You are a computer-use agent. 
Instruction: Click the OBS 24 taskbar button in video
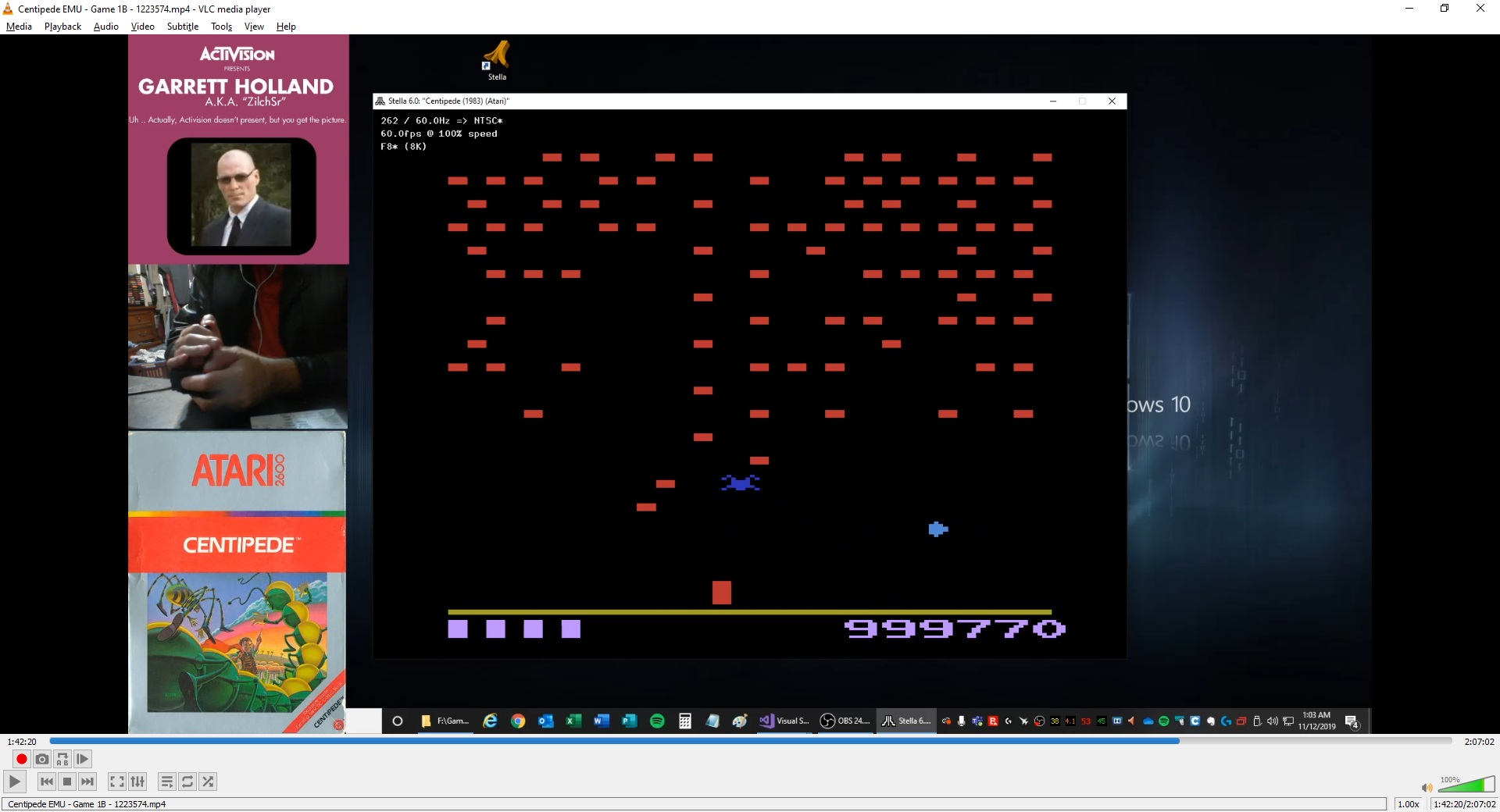click(x=845, y=721)
